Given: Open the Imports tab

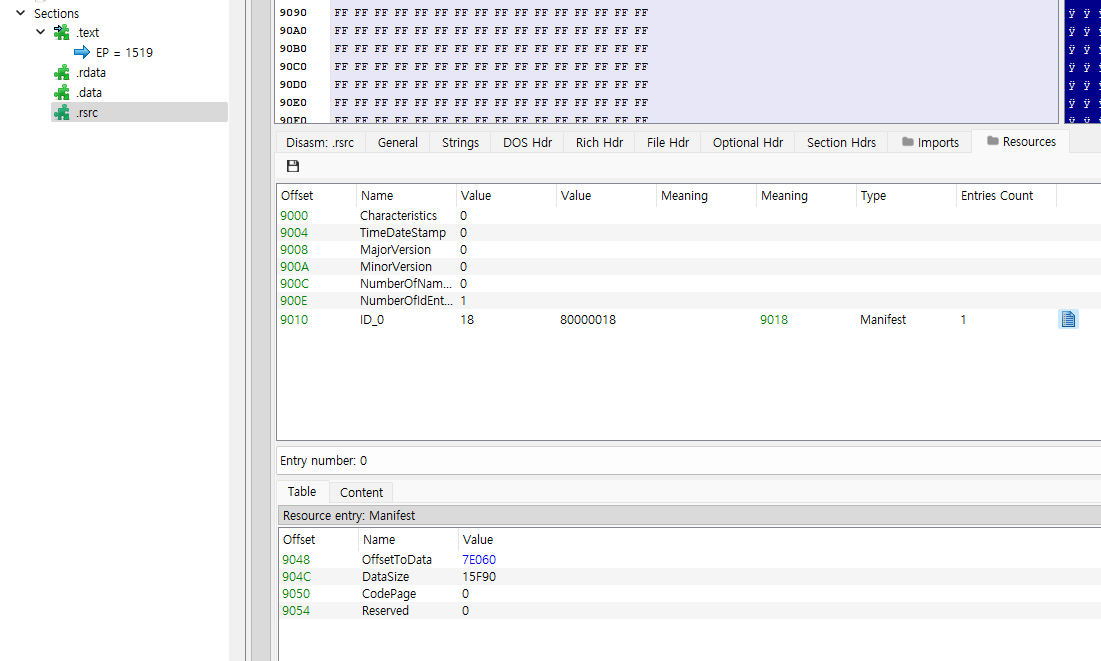Looking at the screenshot, I should pyautogui.click(x=930, y=143).
